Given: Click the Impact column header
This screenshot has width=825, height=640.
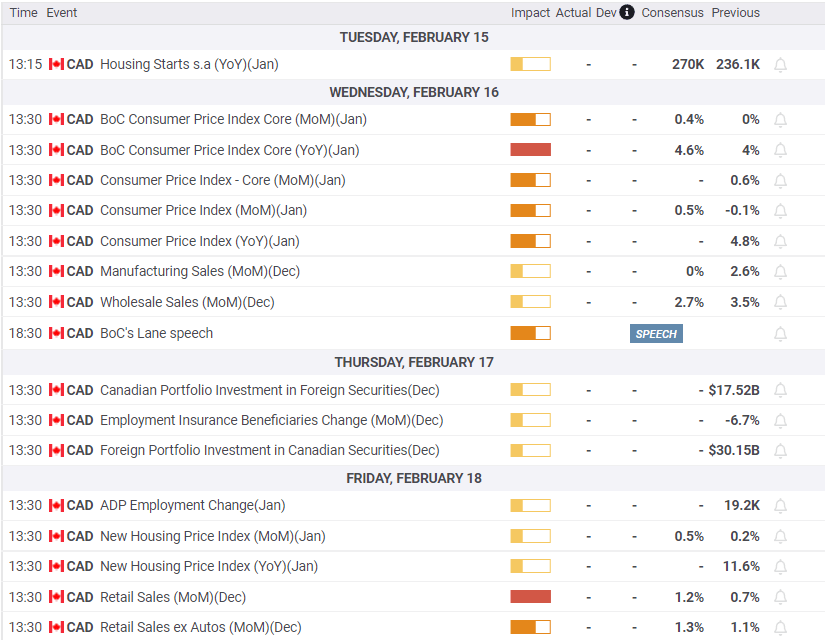Looking at the screenshot, I should pos(530,13).
